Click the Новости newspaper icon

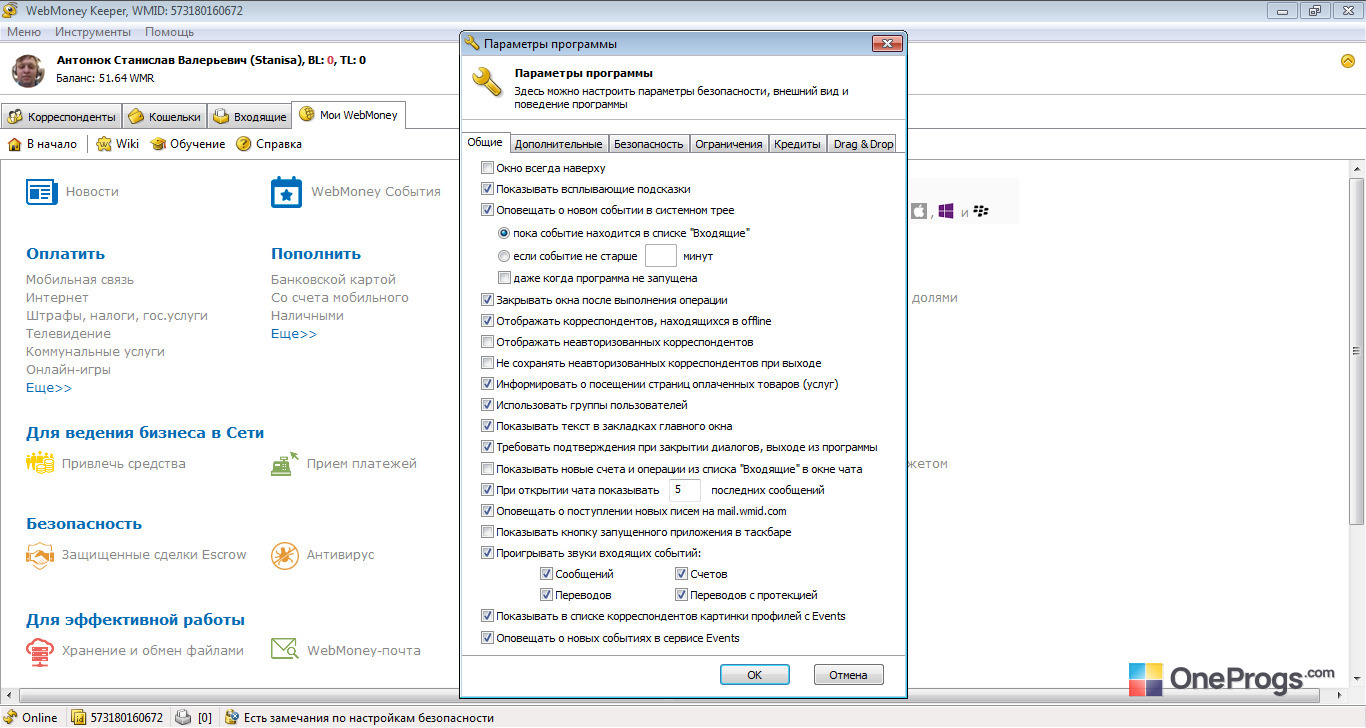[41, 192]
